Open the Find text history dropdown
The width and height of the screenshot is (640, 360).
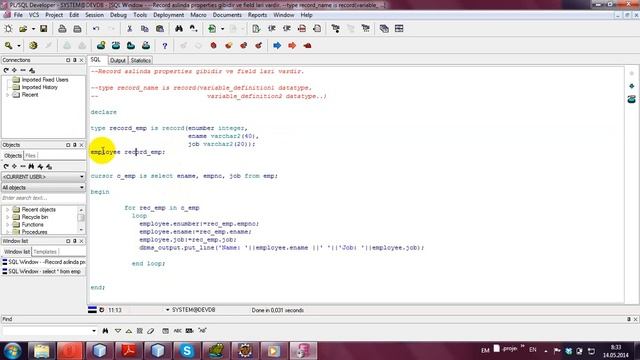point(94,331)
